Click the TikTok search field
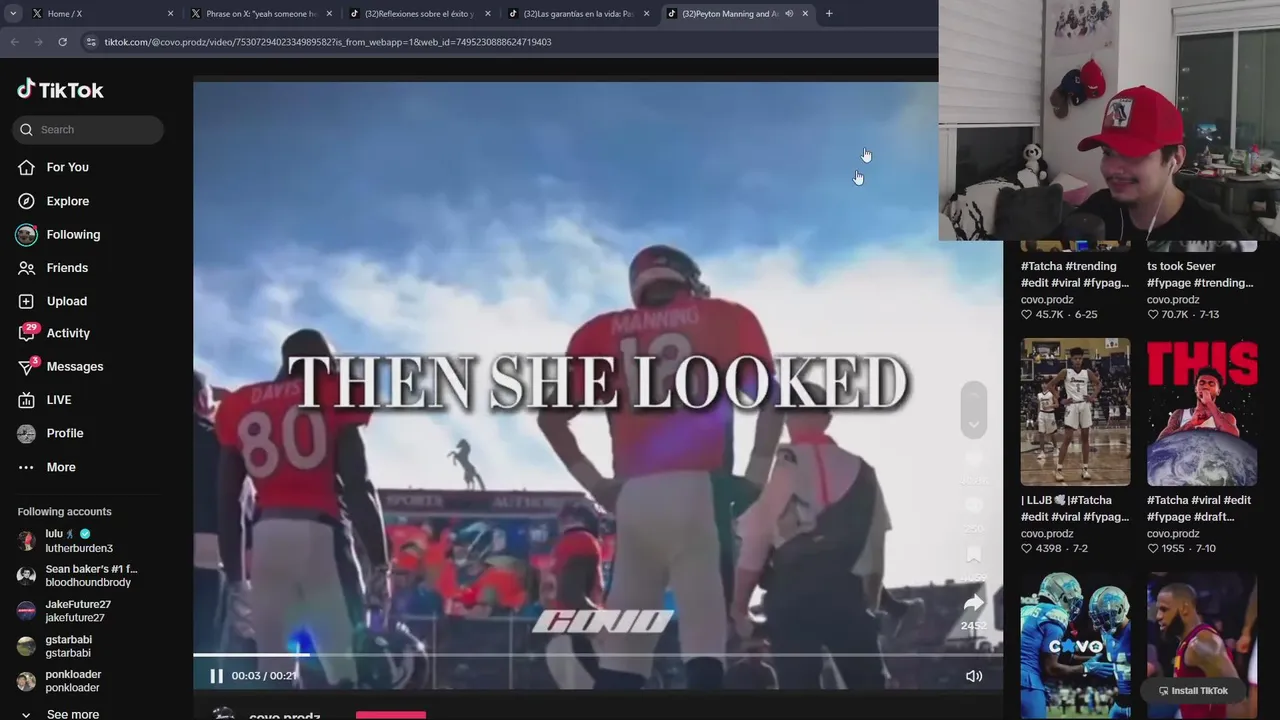Viewport: 1280px width, 720px height. click(x=88, y=129)
